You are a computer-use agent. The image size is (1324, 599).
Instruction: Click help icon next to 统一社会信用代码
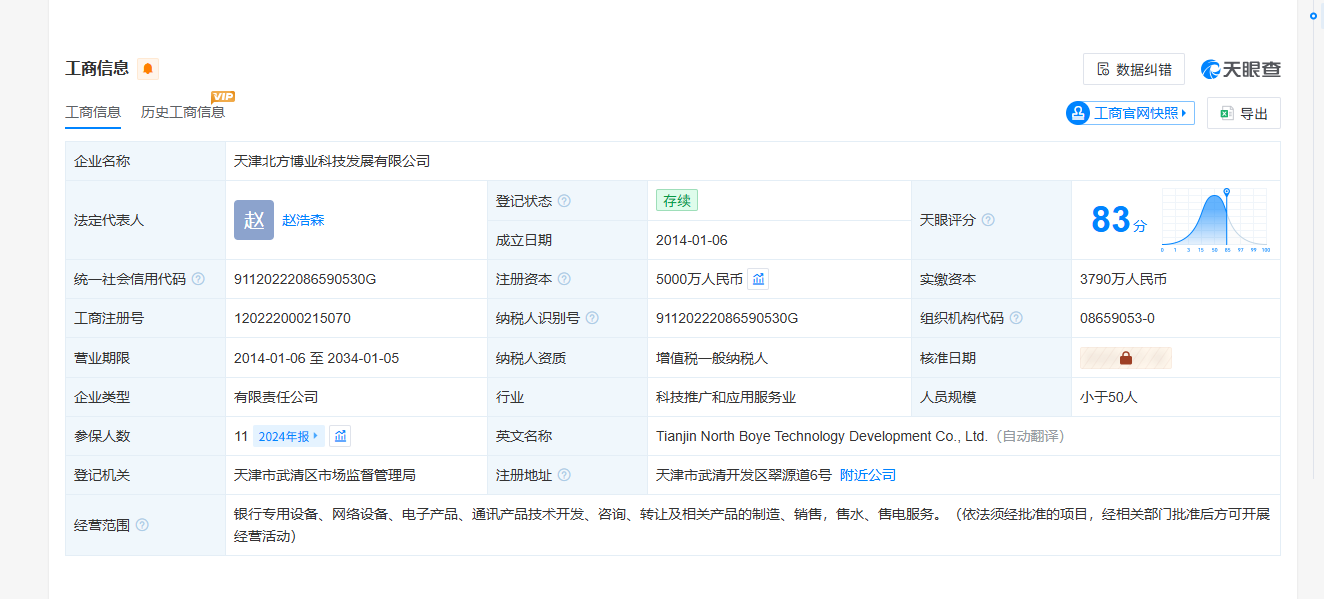point(198,279)
